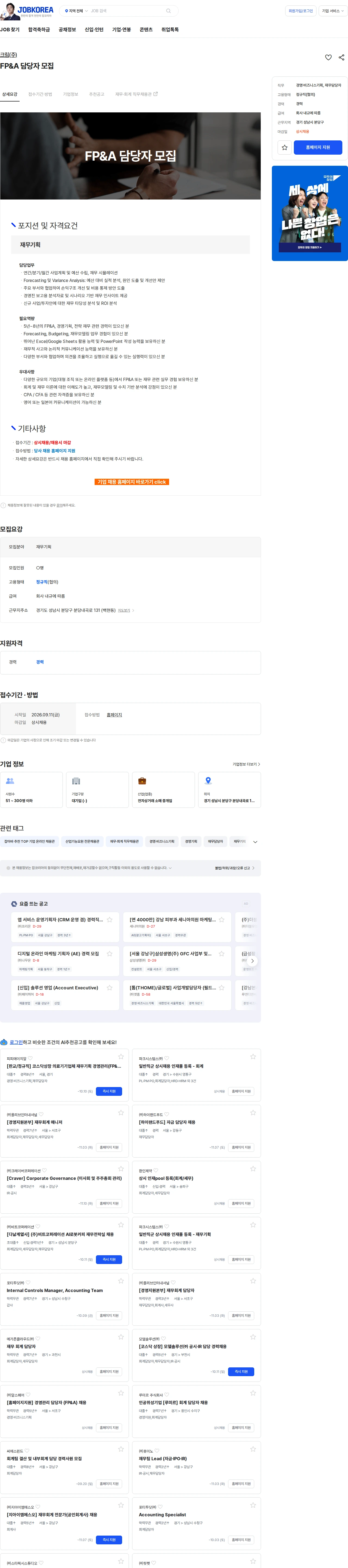Open 지도보기 next to the work address
This screenshot has width=348, height=1568.
(x=126, y=610)
